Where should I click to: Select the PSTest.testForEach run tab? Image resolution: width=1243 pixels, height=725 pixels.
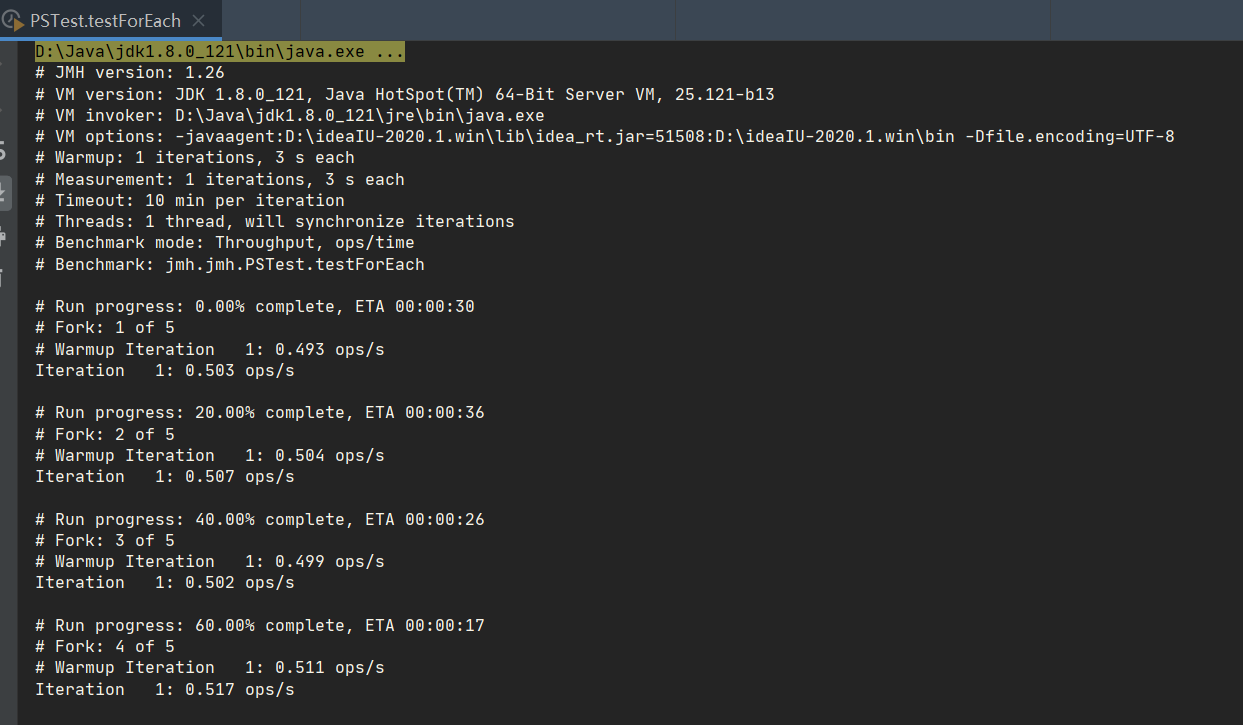(x=111, y=20)
